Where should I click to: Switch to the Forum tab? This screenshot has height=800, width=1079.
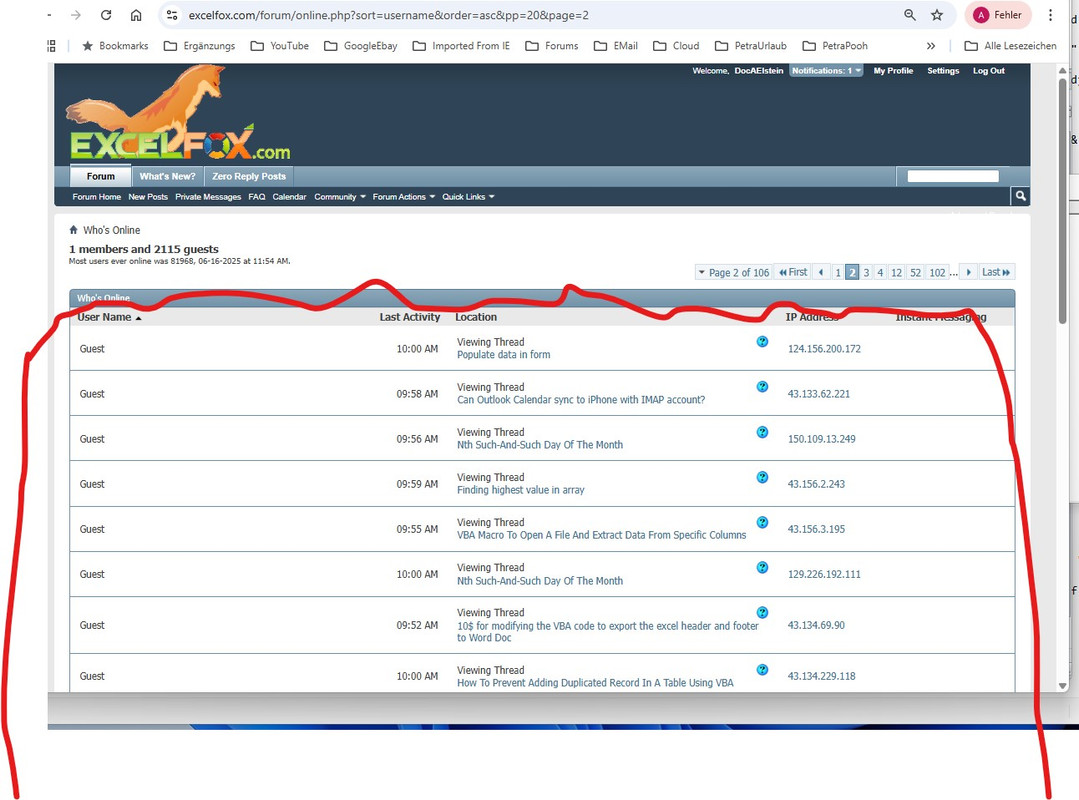coord(100,176)
